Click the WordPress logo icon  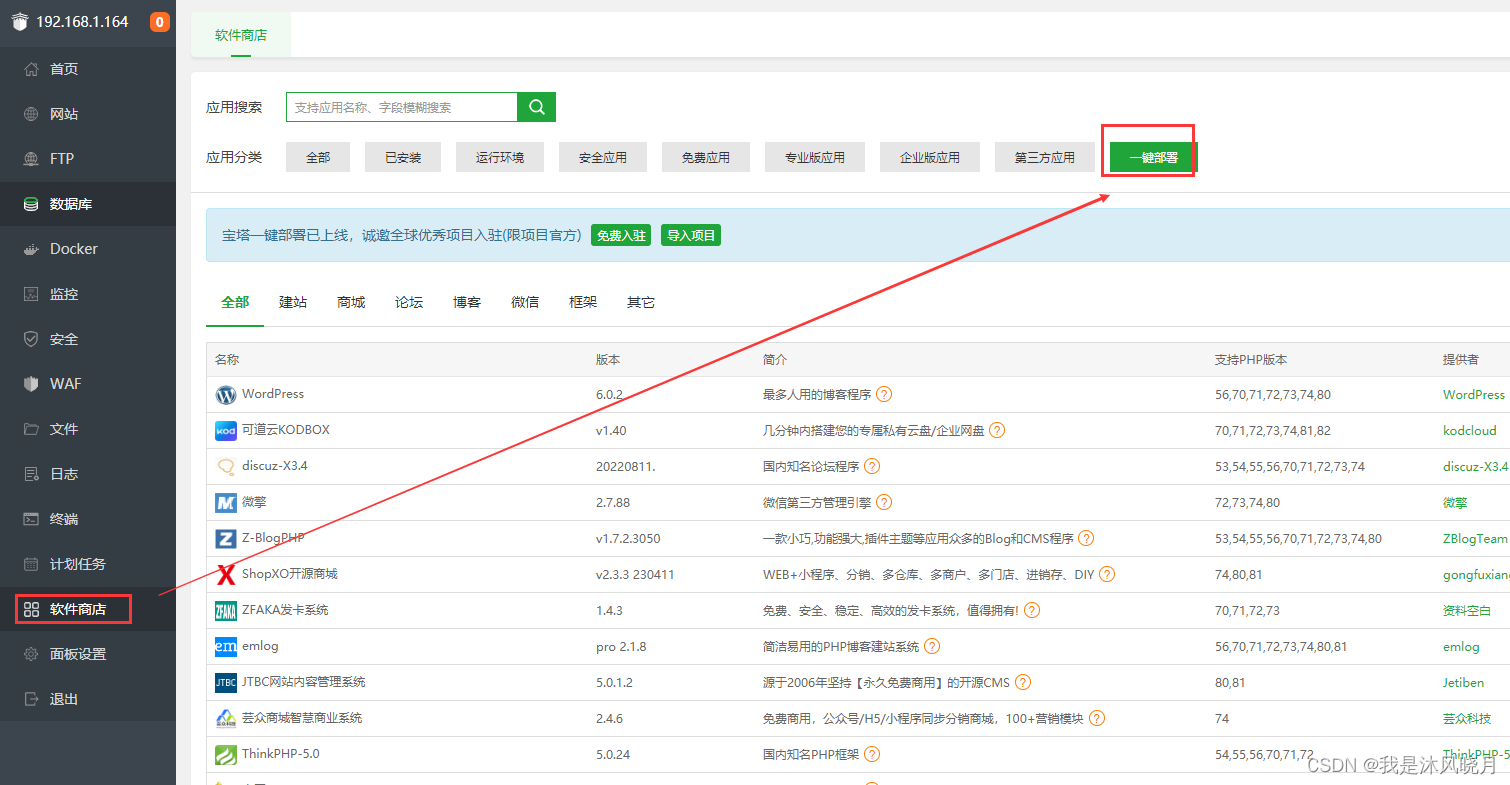pos(226,395)
